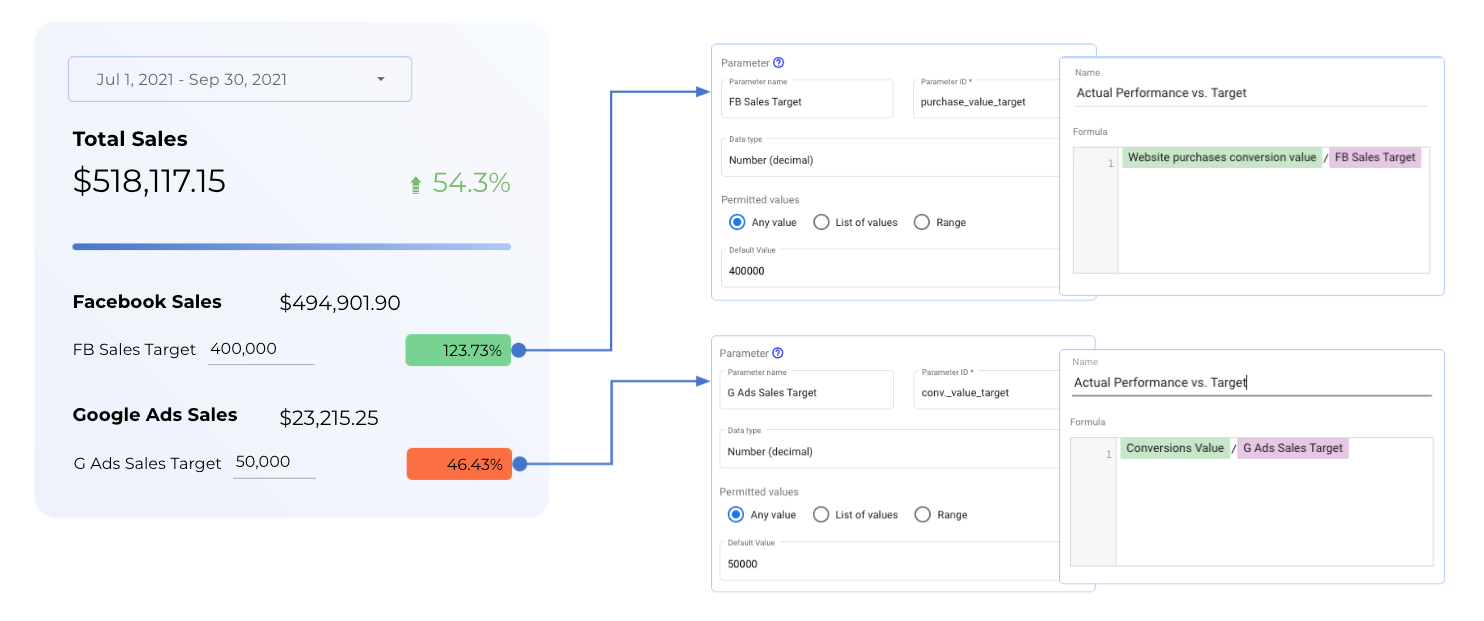Click the Name field above Website purchases formula
Screen dimensions: 1484x621
[x=1250, y=93]
